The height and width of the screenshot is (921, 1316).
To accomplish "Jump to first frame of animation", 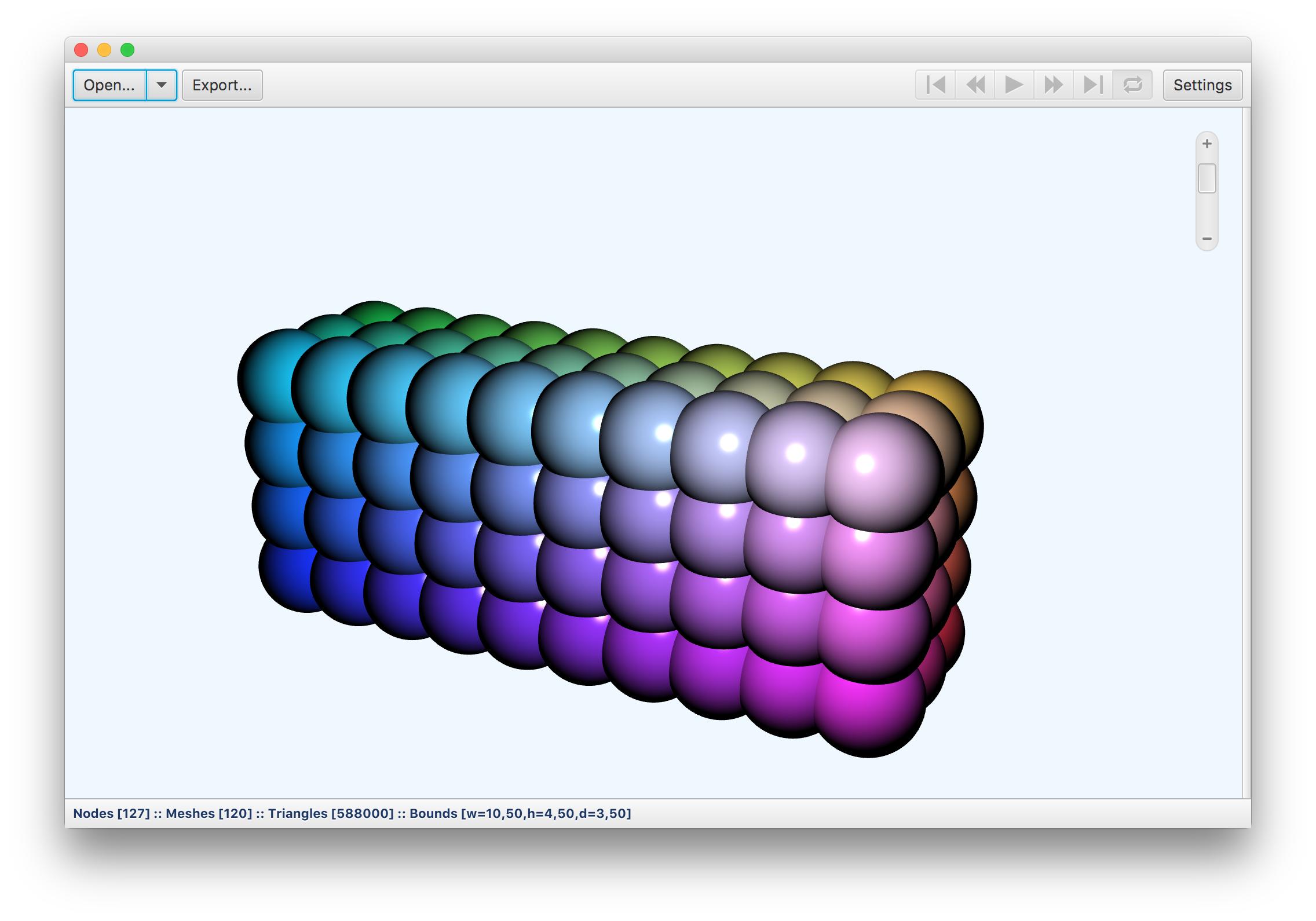I will coord(935,85).
